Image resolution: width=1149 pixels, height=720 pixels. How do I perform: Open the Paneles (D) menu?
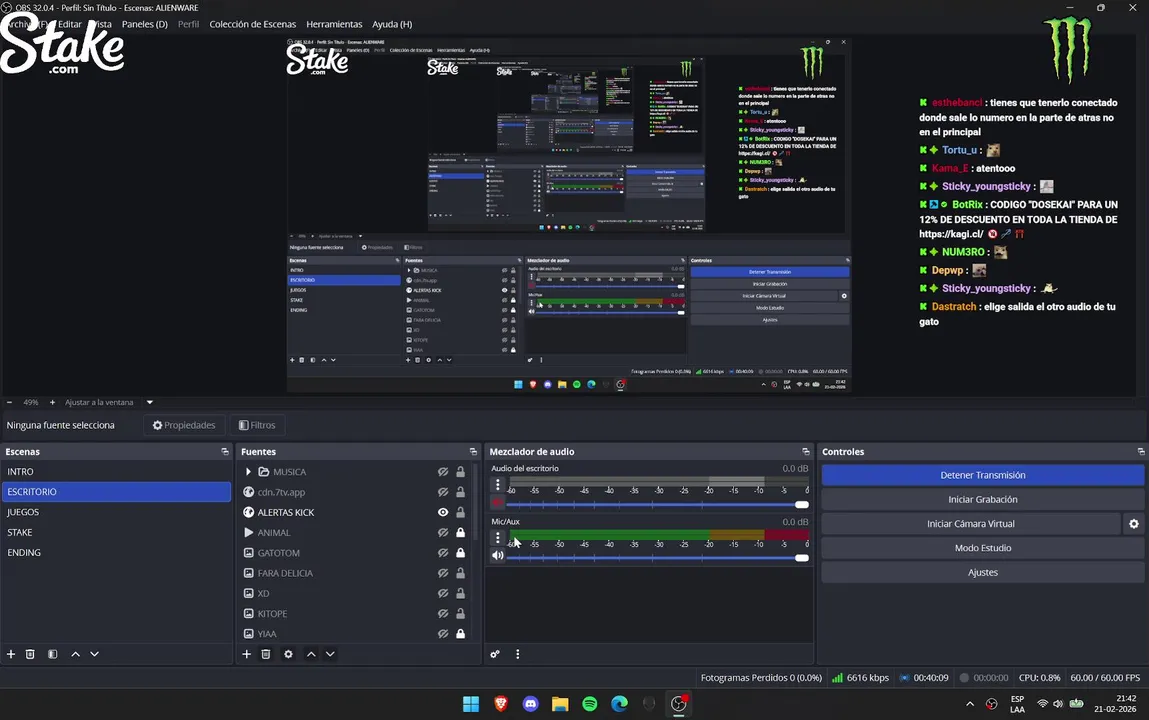[x=144, y=24]
